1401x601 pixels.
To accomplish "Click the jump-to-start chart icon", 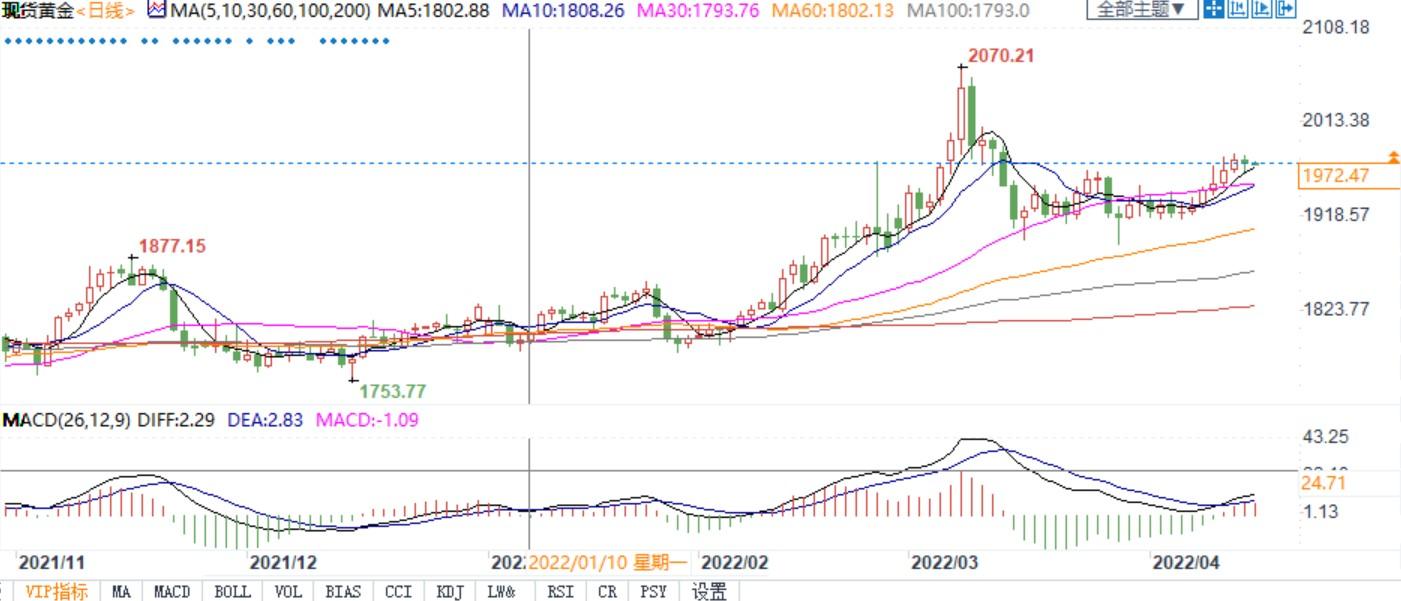I will (1237, 9).
